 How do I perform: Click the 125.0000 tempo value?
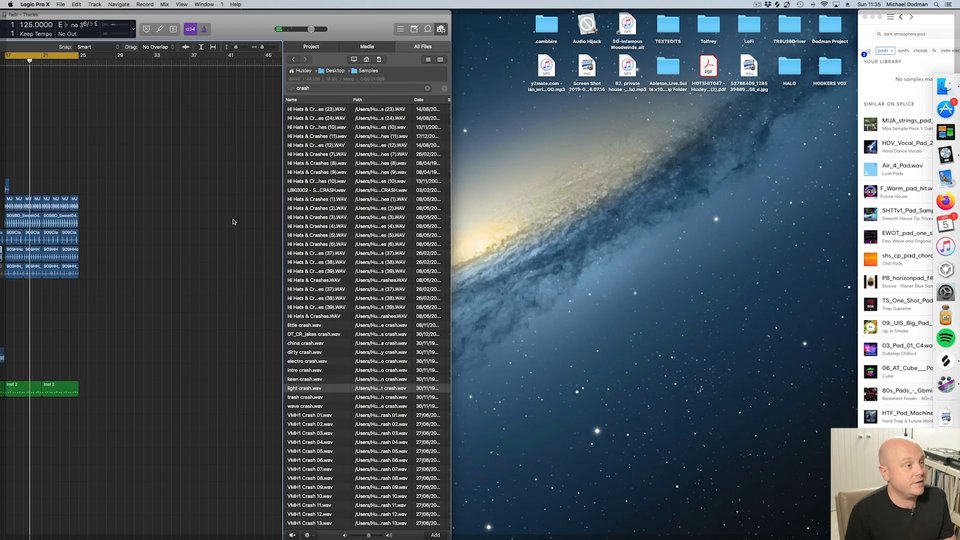36,25
